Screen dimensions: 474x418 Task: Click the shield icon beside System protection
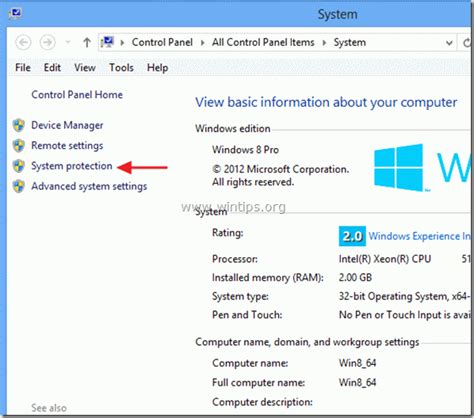[19, 166]
